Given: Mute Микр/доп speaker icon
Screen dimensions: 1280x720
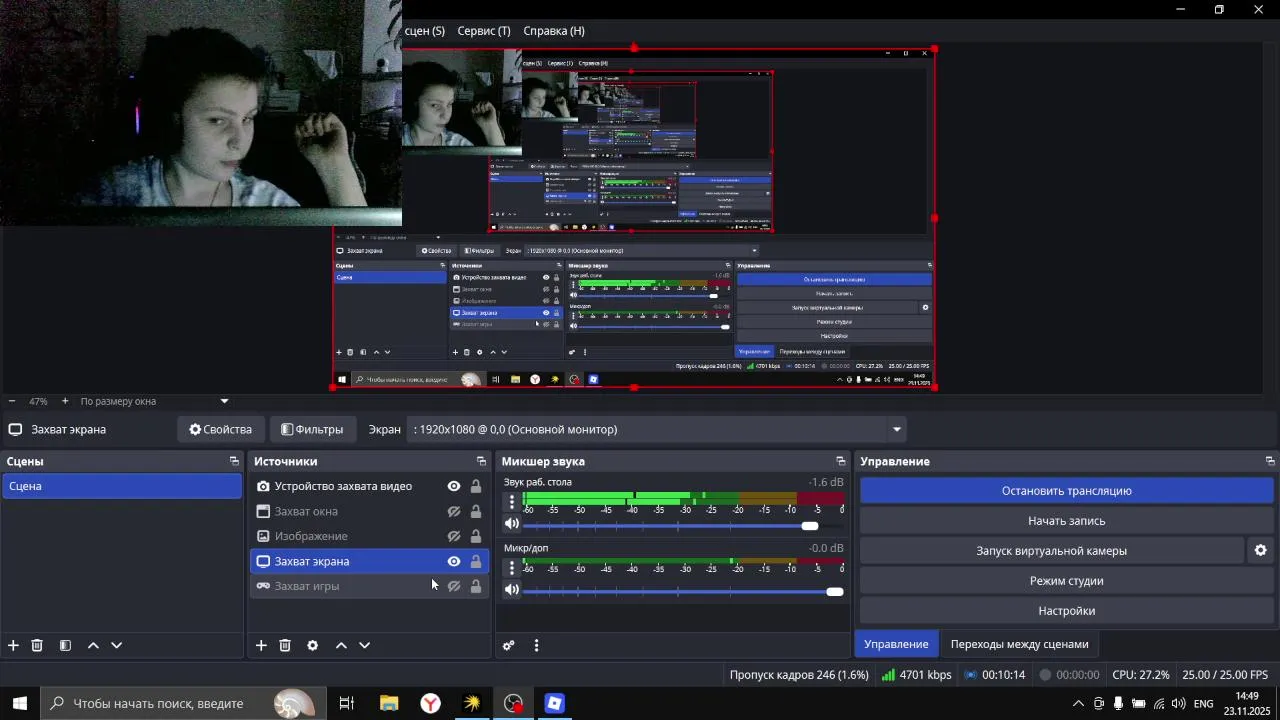Looking at the screenshot, I should tap(512, 590).
